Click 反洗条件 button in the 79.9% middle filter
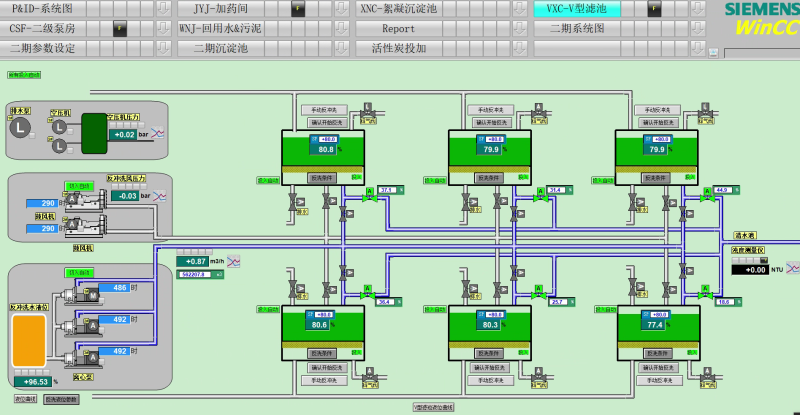This screenshot has height=415, width=800. tap(489, 178)
